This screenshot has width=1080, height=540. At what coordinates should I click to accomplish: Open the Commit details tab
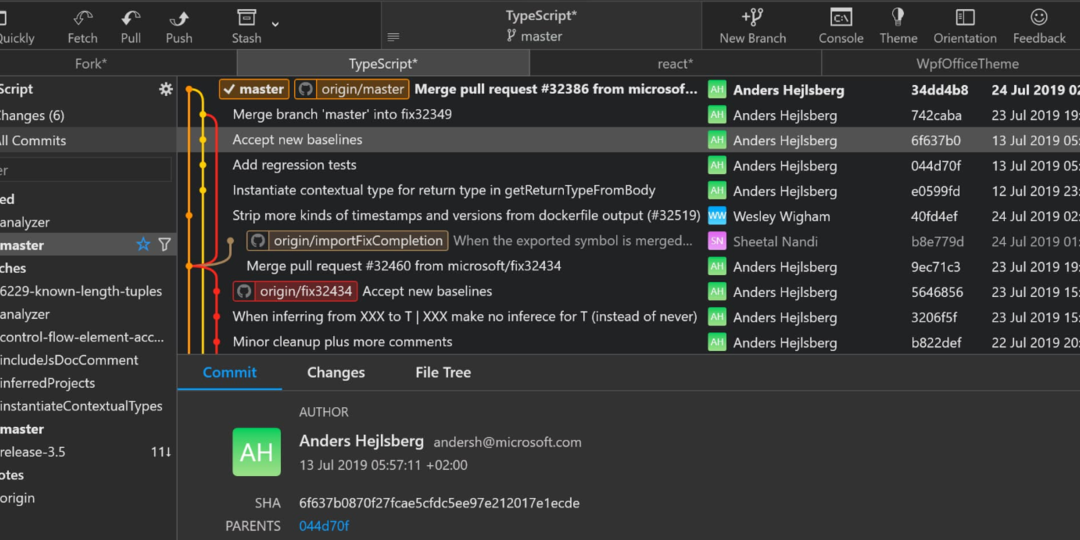tap(229, 373)
